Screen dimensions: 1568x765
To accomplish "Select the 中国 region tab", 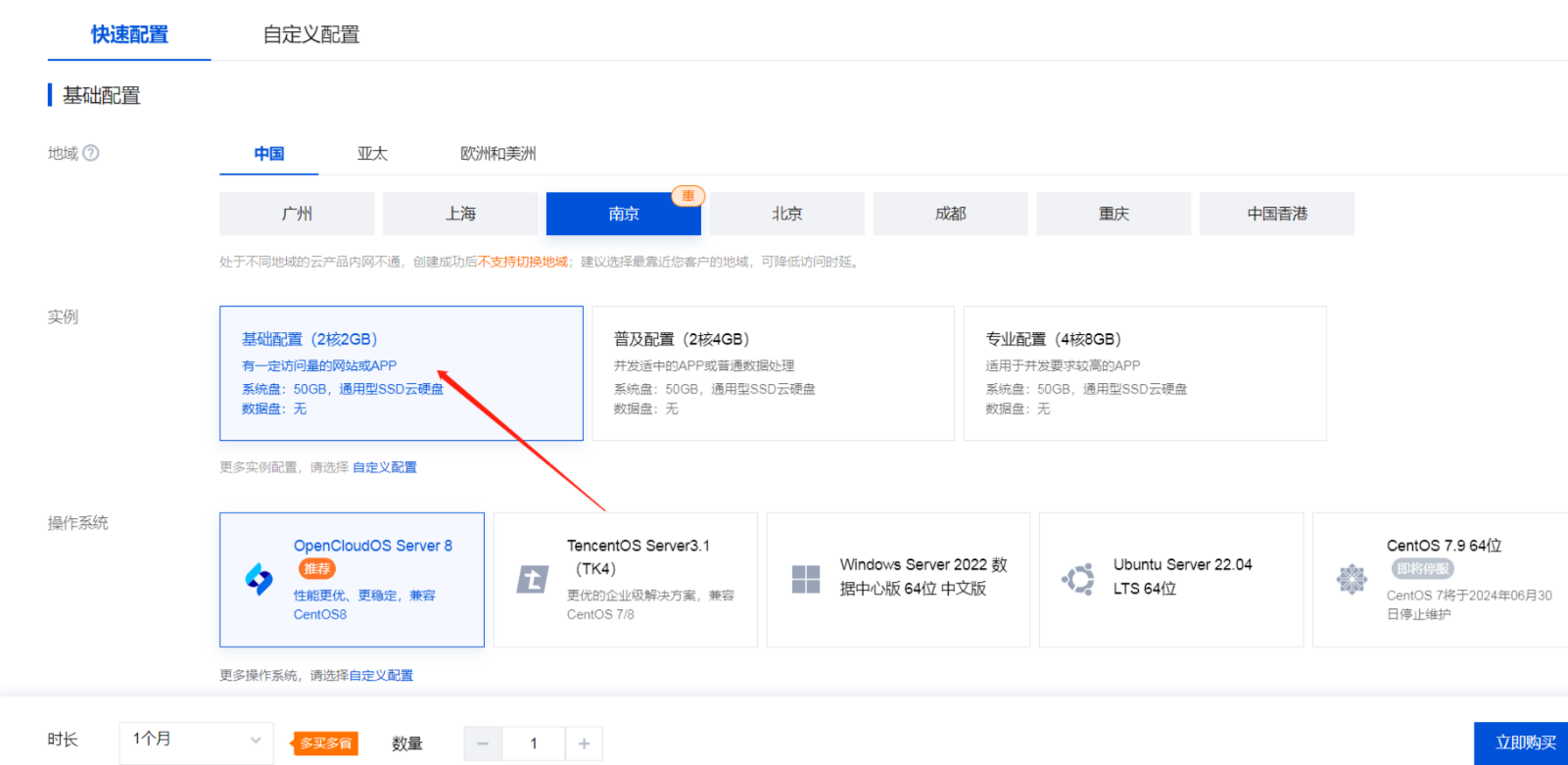I will point(269,154).
